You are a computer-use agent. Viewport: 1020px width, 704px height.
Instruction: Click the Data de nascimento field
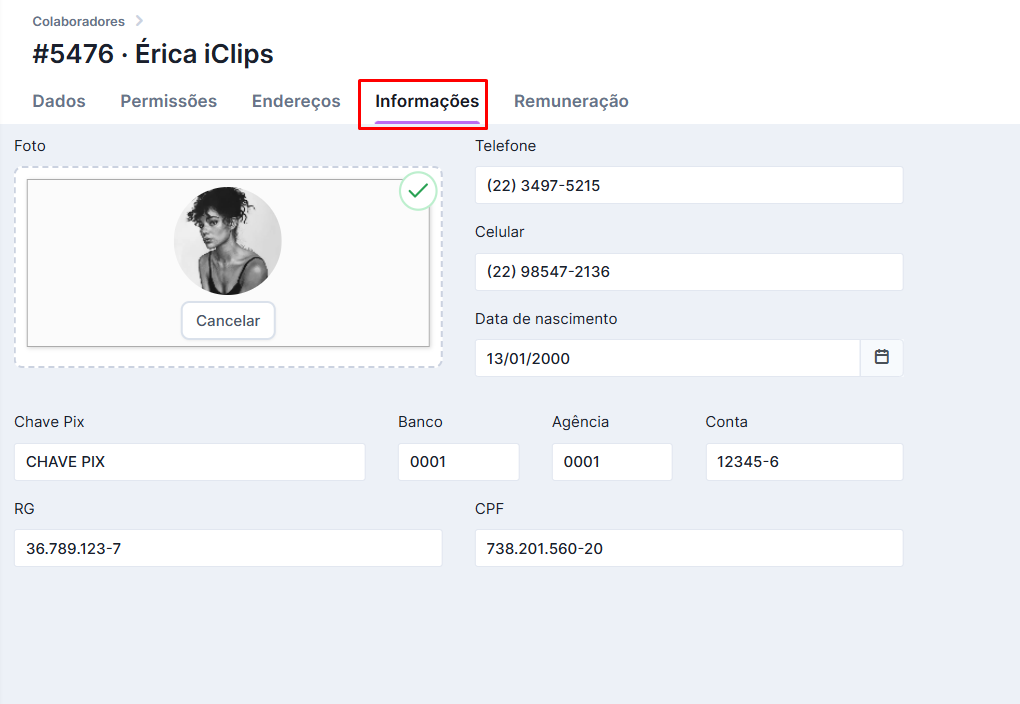666,358
